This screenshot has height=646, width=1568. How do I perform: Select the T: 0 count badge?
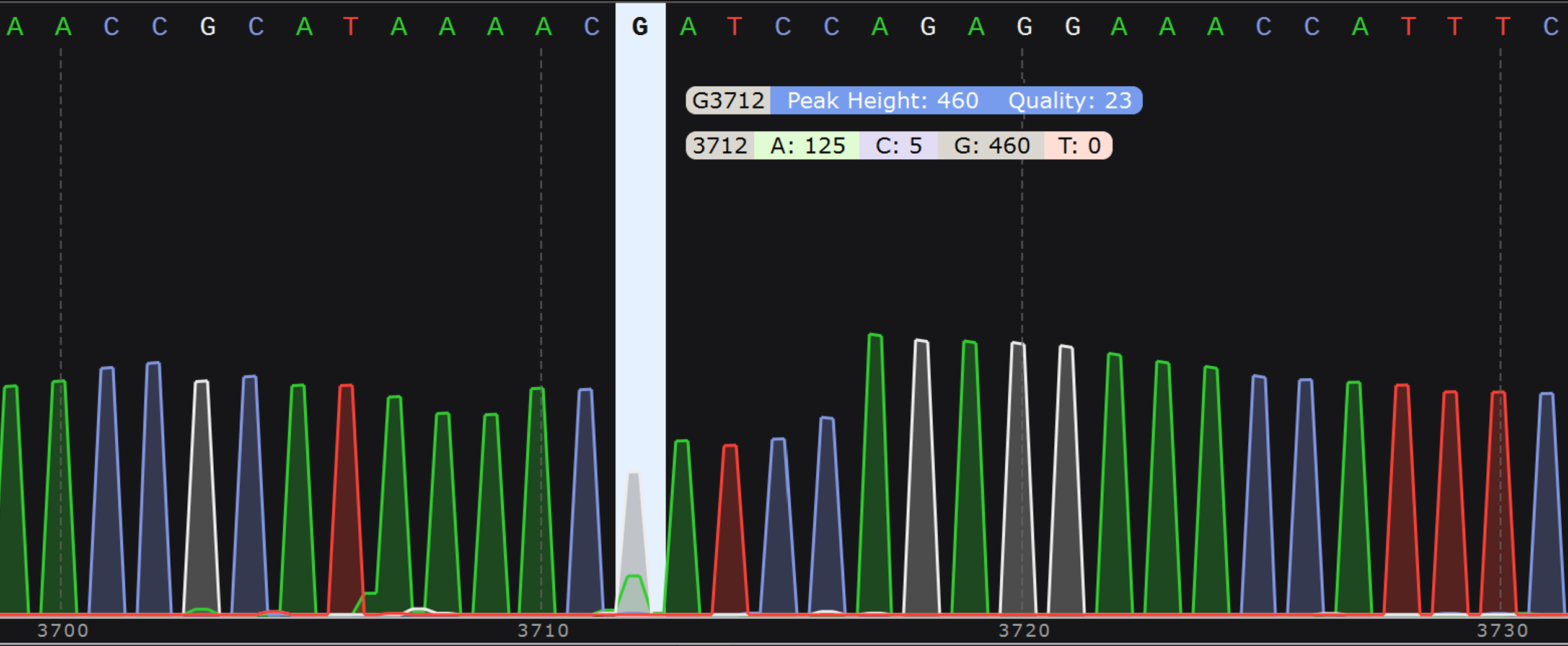(1080, 146)
